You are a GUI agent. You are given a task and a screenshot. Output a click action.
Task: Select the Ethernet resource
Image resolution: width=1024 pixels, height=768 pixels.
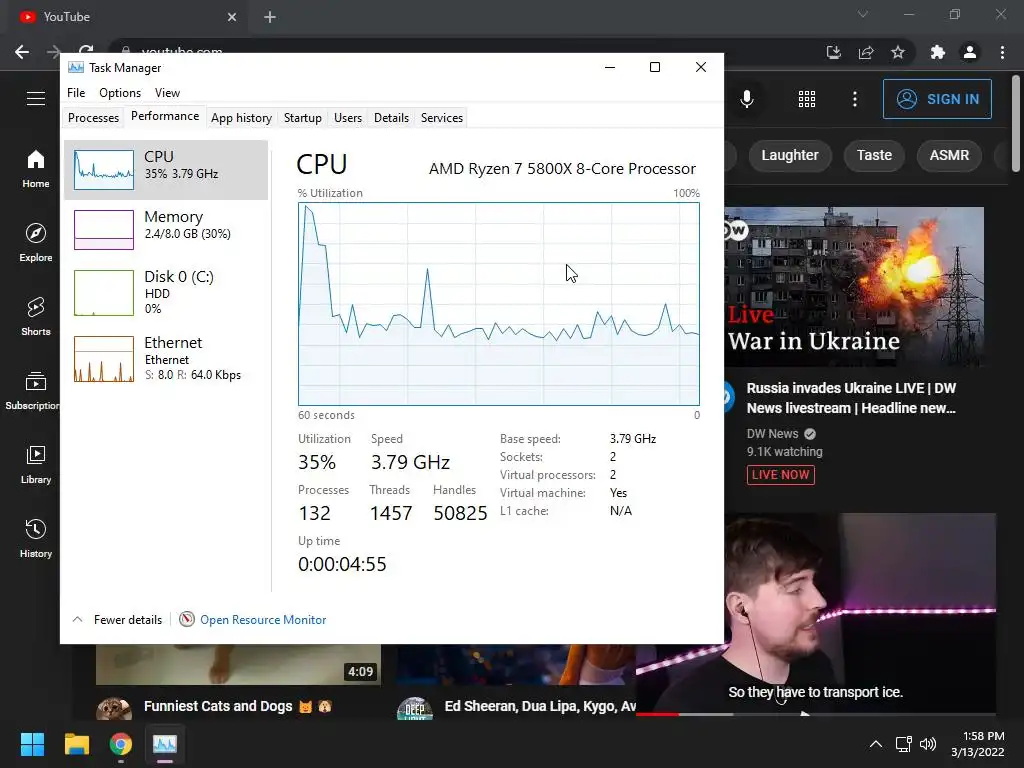(166, 358)
